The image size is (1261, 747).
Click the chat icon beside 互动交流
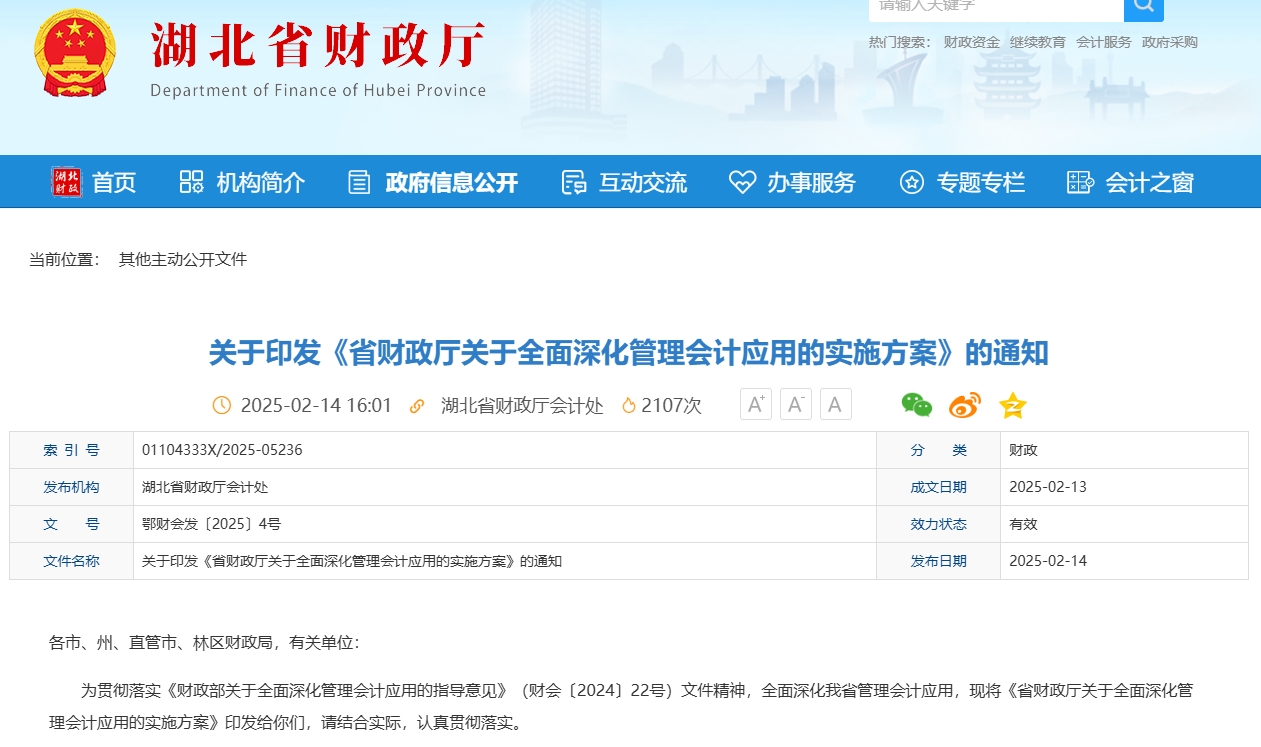[574, 182]
